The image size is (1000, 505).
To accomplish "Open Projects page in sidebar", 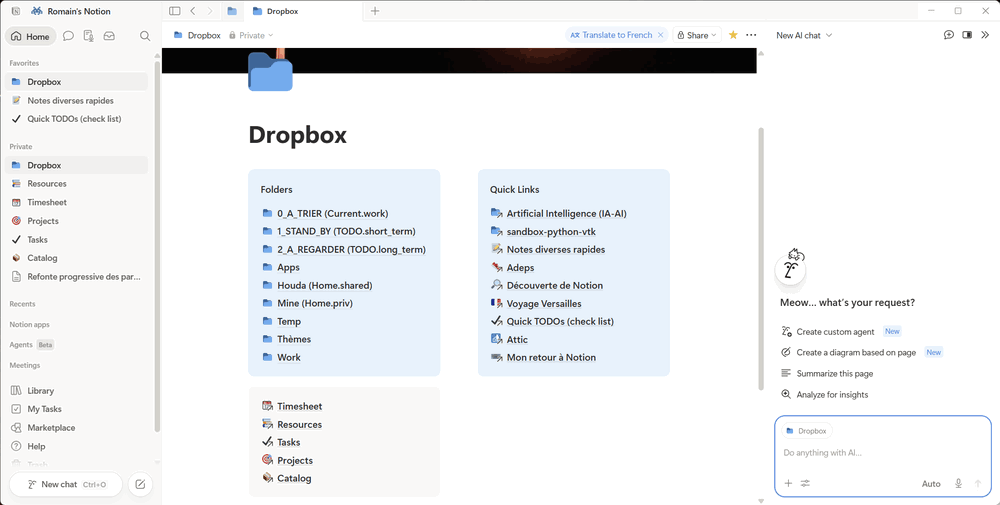I will (77, 221).
